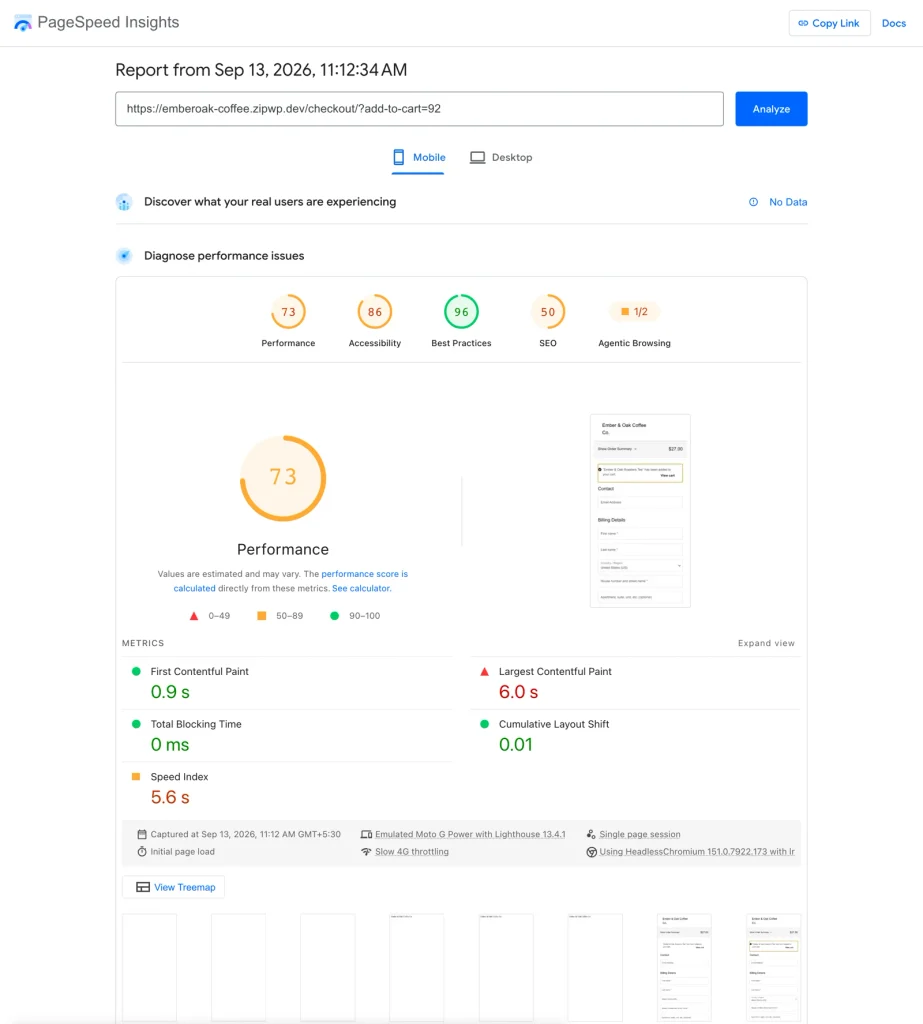923x1024 pixels.
Task: Click the red triangle 0–49 legend icon
Action: click(194, 616)
